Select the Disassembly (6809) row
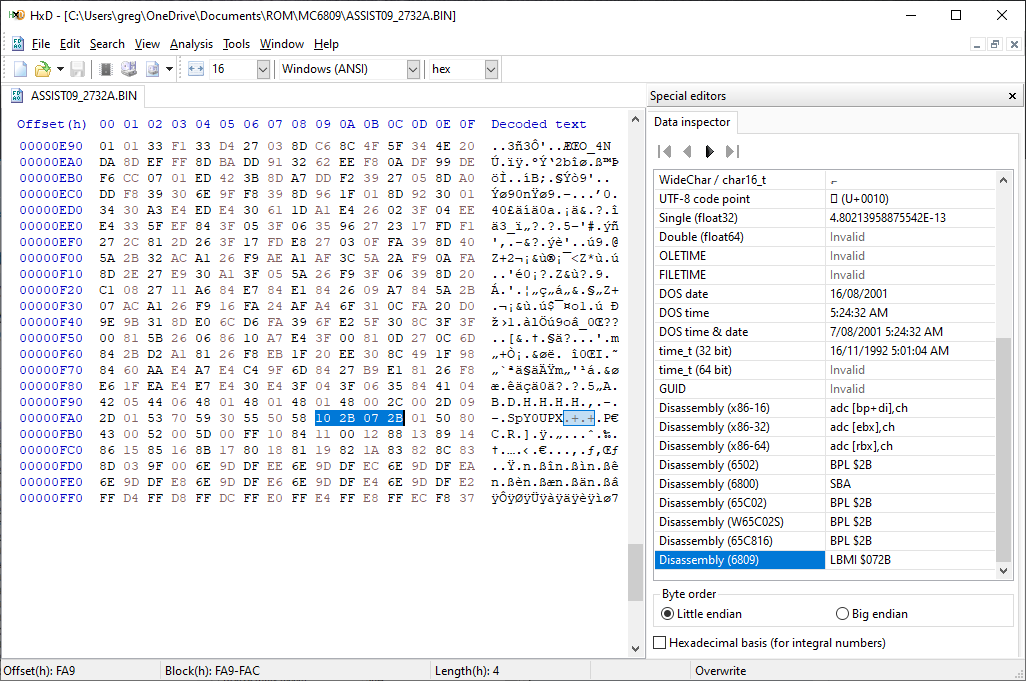This screenshot has height=681, width=1026. 824,560
